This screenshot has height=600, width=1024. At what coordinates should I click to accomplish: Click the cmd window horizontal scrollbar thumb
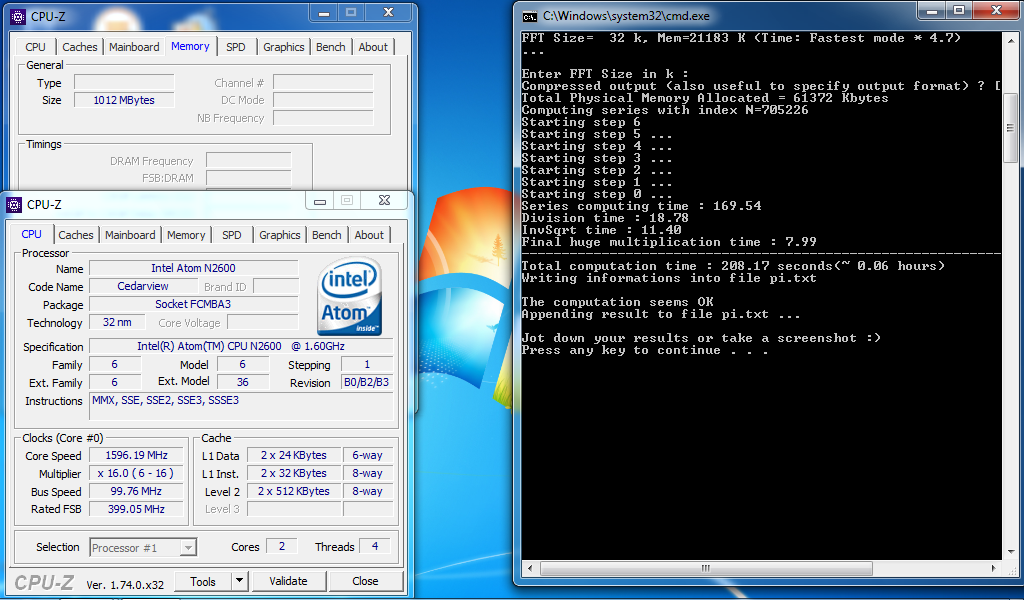[x=706, y=569]
